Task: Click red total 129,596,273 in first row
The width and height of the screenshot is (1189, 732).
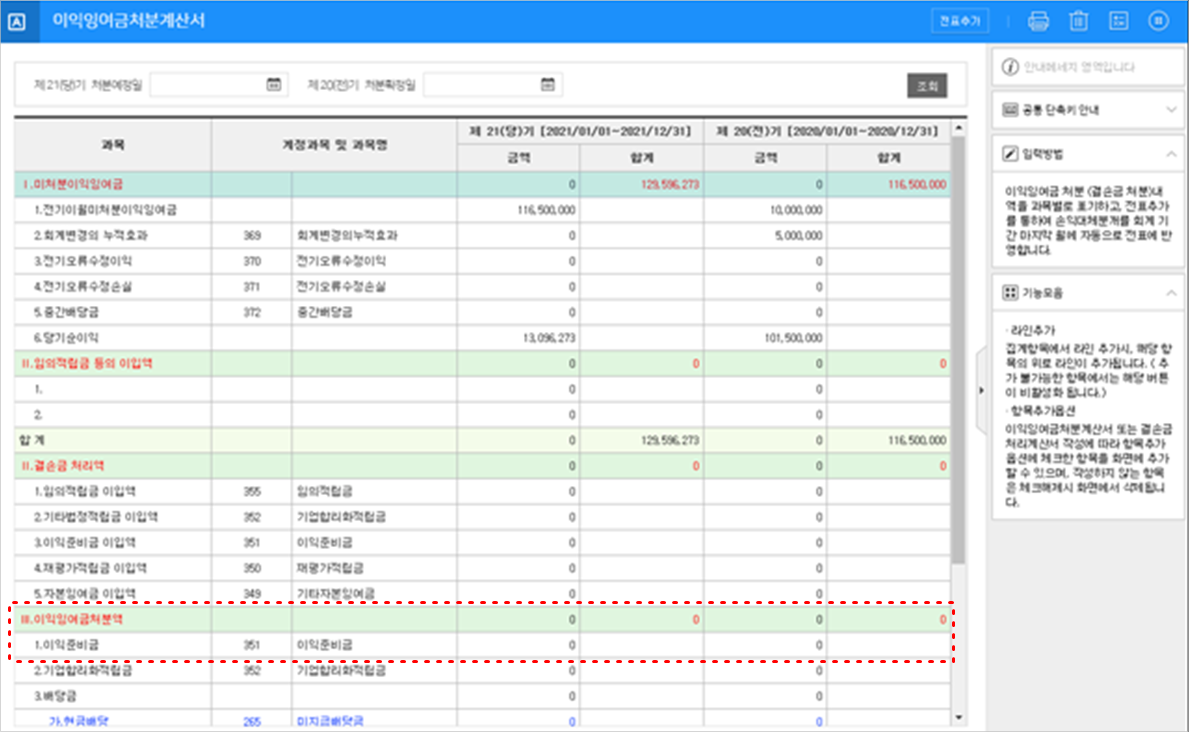Action: [670, 184]
